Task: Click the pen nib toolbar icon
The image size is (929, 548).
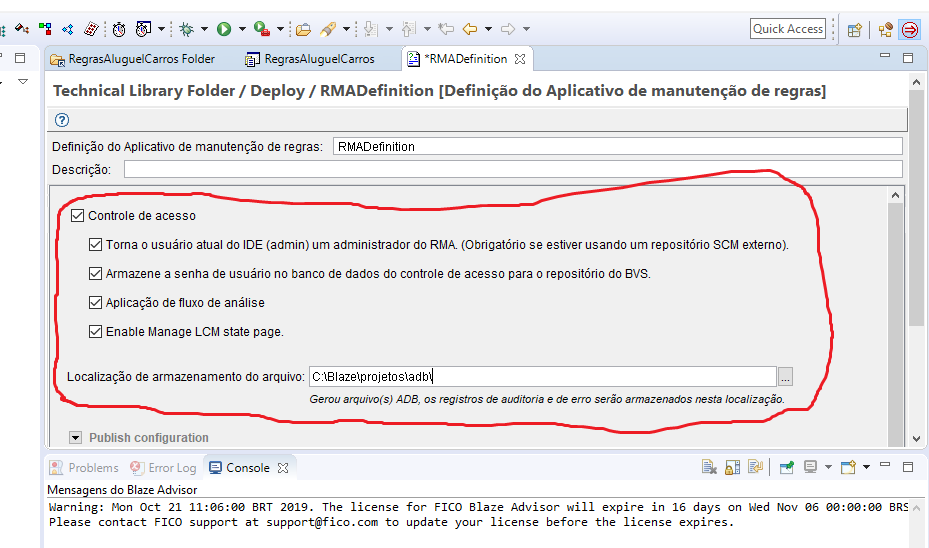Action: point(328,28)
